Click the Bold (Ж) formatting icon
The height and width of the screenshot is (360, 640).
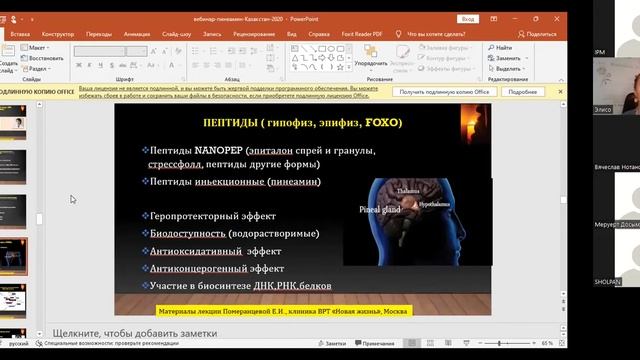pyautogui.click(x=79, y=65)
